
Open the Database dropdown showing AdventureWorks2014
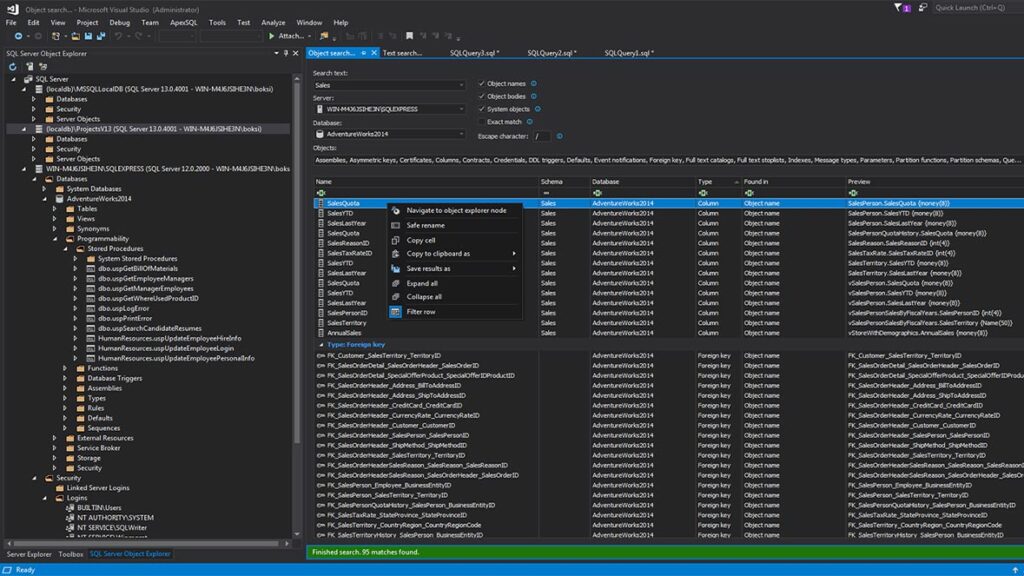pos(462,133)
